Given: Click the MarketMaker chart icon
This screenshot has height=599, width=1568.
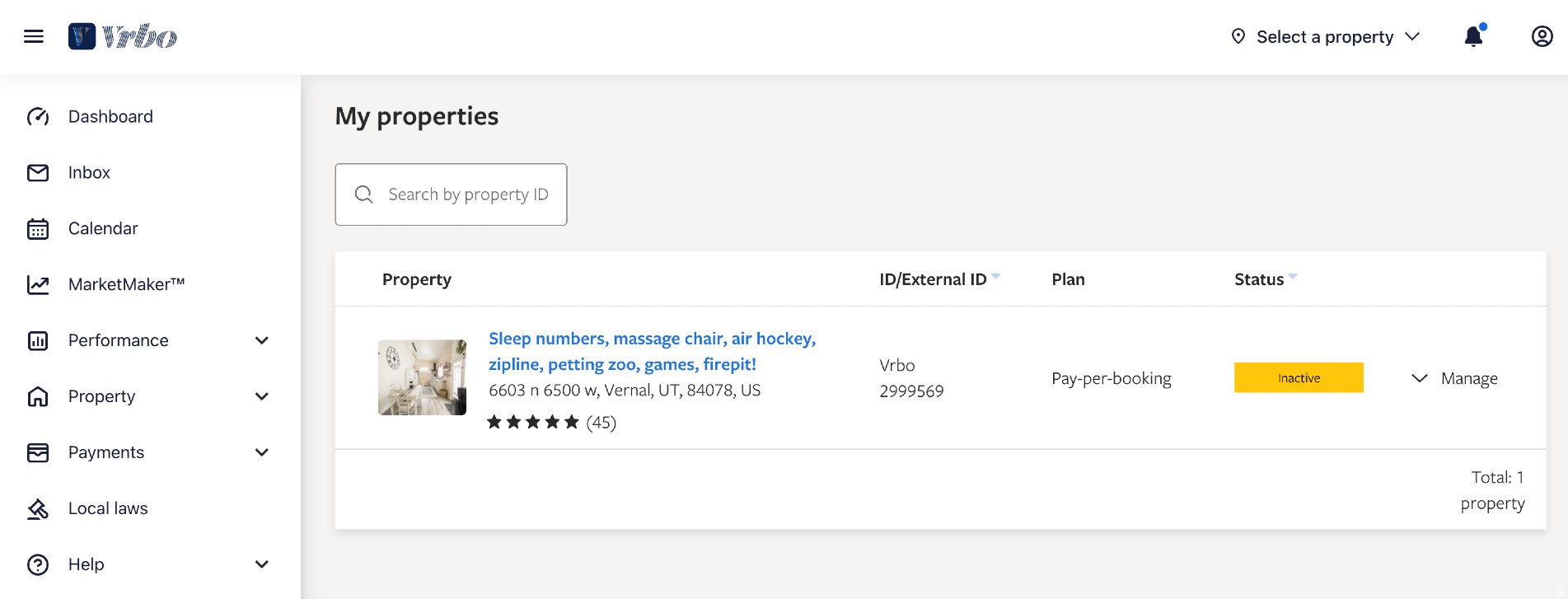Looking at the screenshot, I should (38, 285).
